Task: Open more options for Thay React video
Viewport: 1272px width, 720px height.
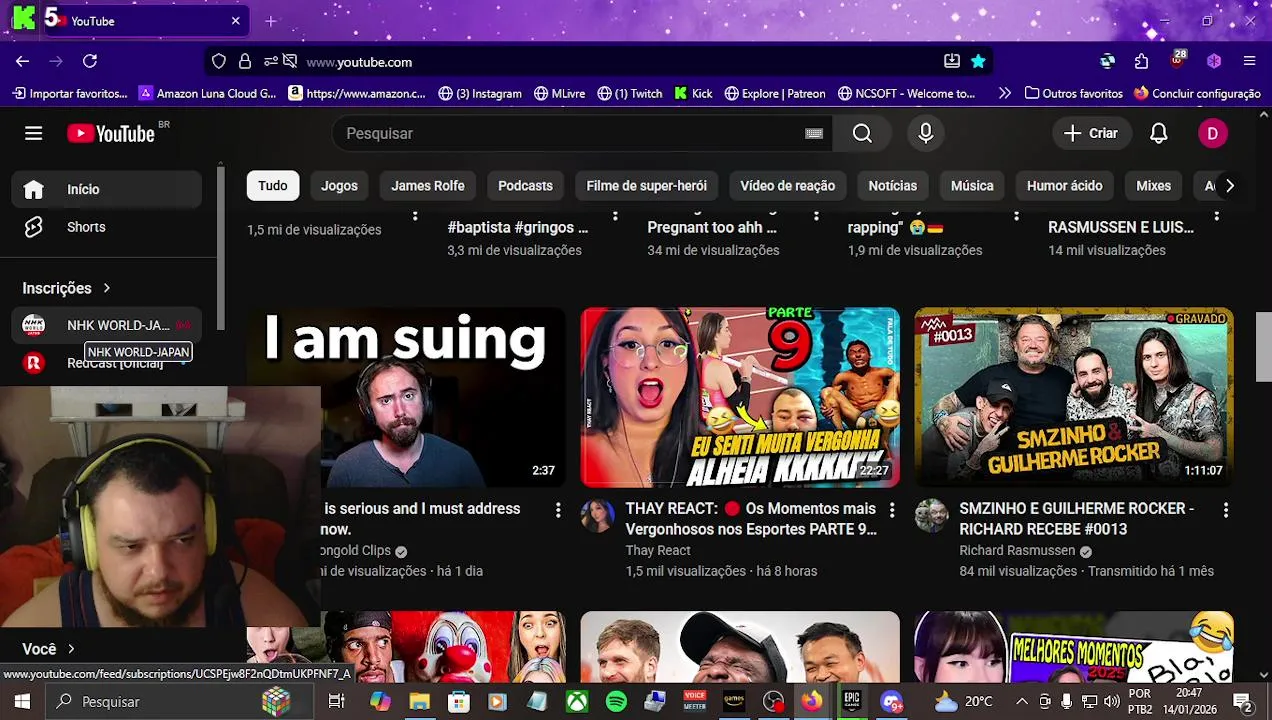Action: pos(892,510)
